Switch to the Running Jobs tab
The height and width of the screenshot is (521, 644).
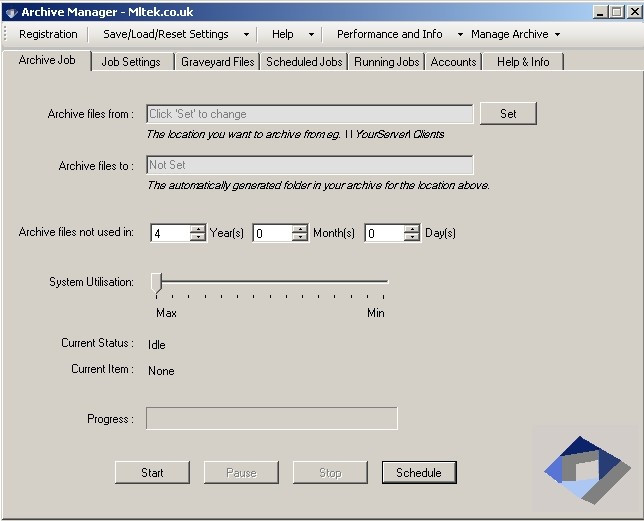[386, 62]
